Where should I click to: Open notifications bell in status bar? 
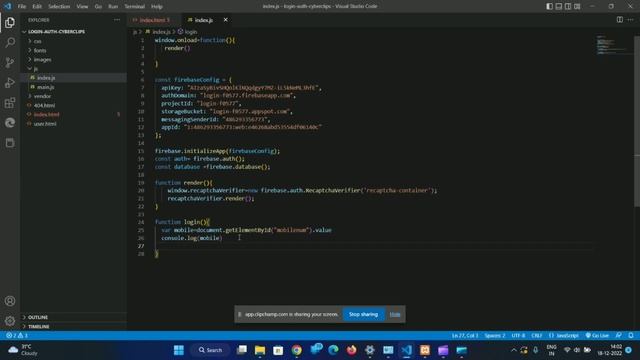(631, 336)
